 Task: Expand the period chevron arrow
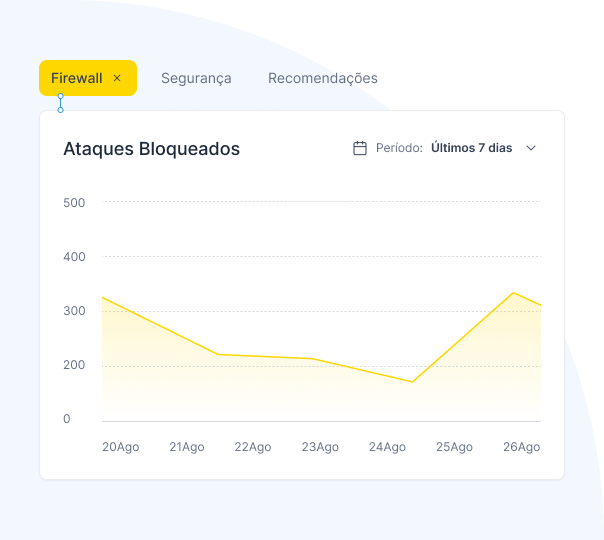(x=531, y=148)
